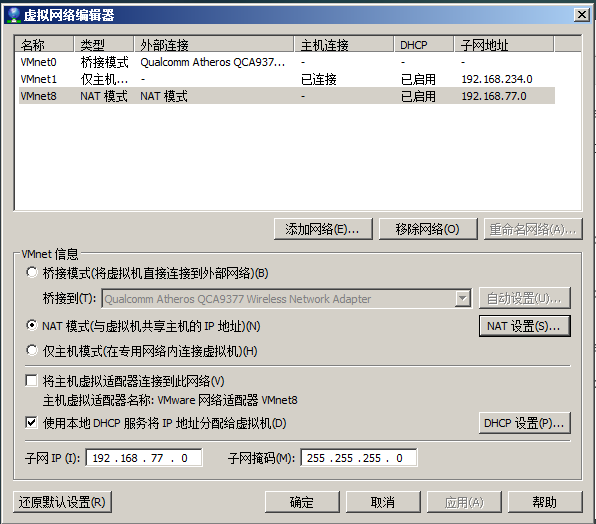Screen dimensions: 596x524
Task: Open NAT 设置 dialog
Action: [x=525, y=326]
